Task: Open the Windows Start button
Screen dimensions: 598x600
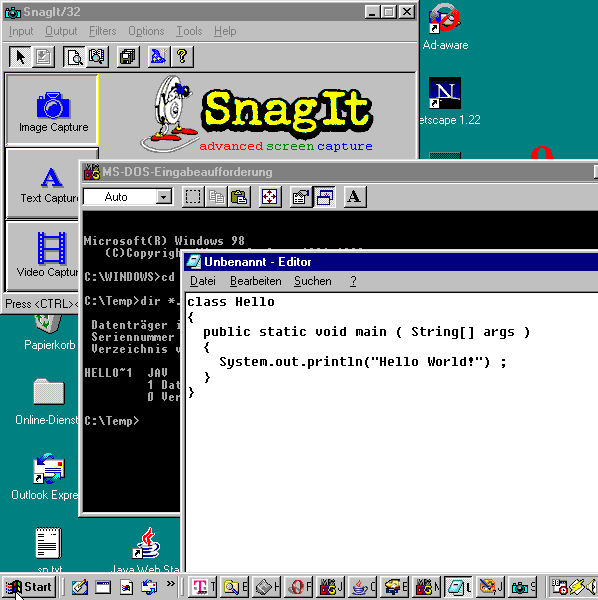Action: [x=29, y=587]
